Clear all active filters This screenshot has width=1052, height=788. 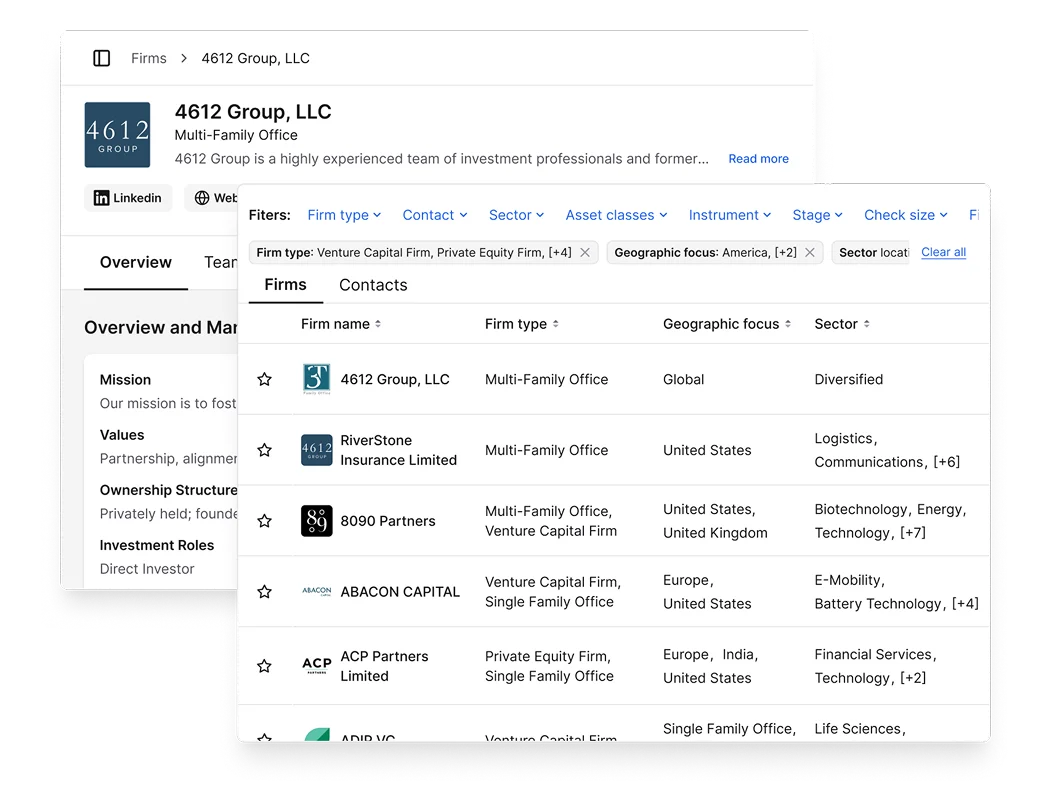pyautogui.click(x=943, y=252)
